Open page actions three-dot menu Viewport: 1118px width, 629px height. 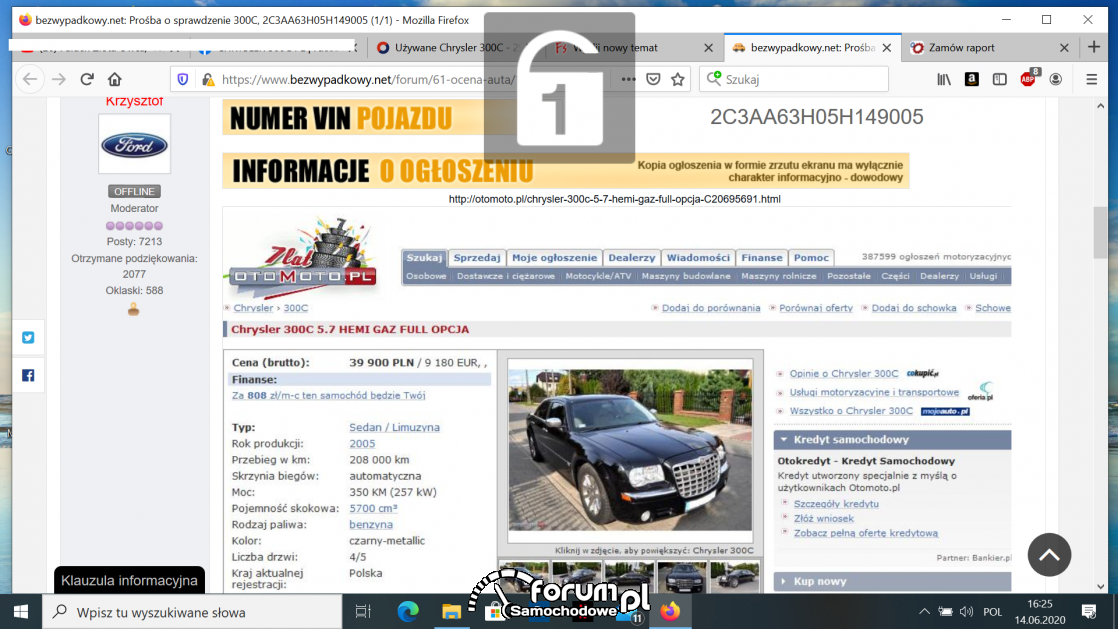[x=627, y=79]
